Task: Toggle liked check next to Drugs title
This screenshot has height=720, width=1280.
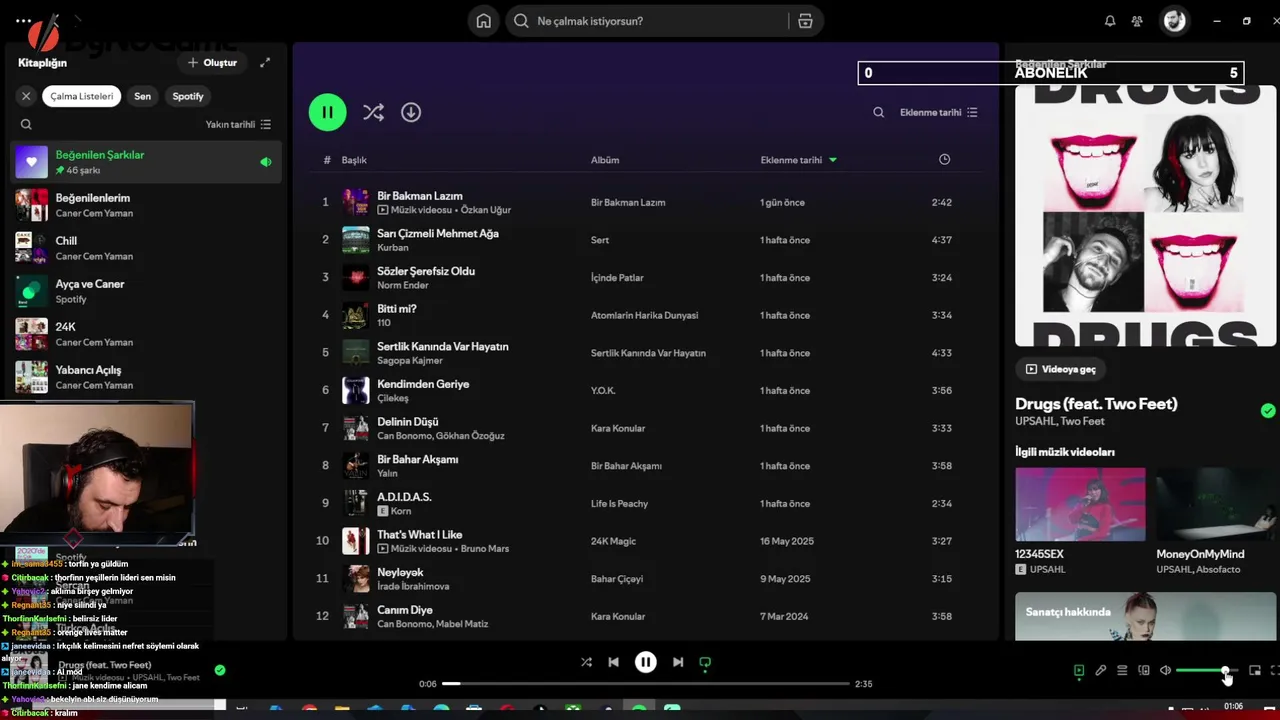Action: tap(1268, 411)
